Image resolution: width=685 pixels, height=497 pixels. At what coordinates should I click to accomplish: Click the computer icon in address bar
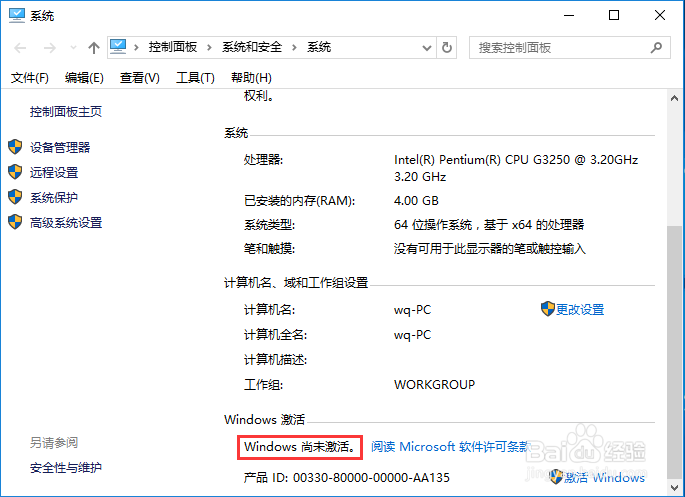click(118, 47)
